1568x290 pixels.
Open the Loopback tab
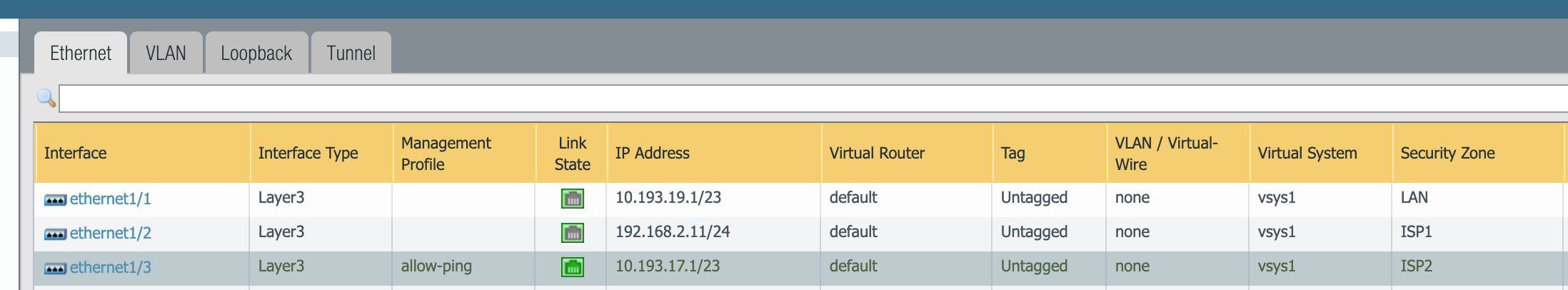[256, 54]
